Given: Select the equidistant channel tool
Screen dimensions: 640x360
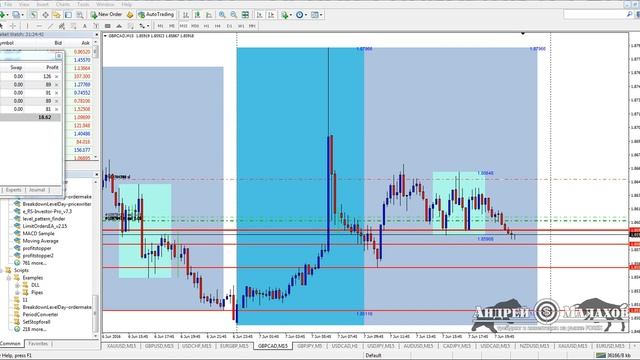Looking at the screenshot, I should (x=62, y=26).
